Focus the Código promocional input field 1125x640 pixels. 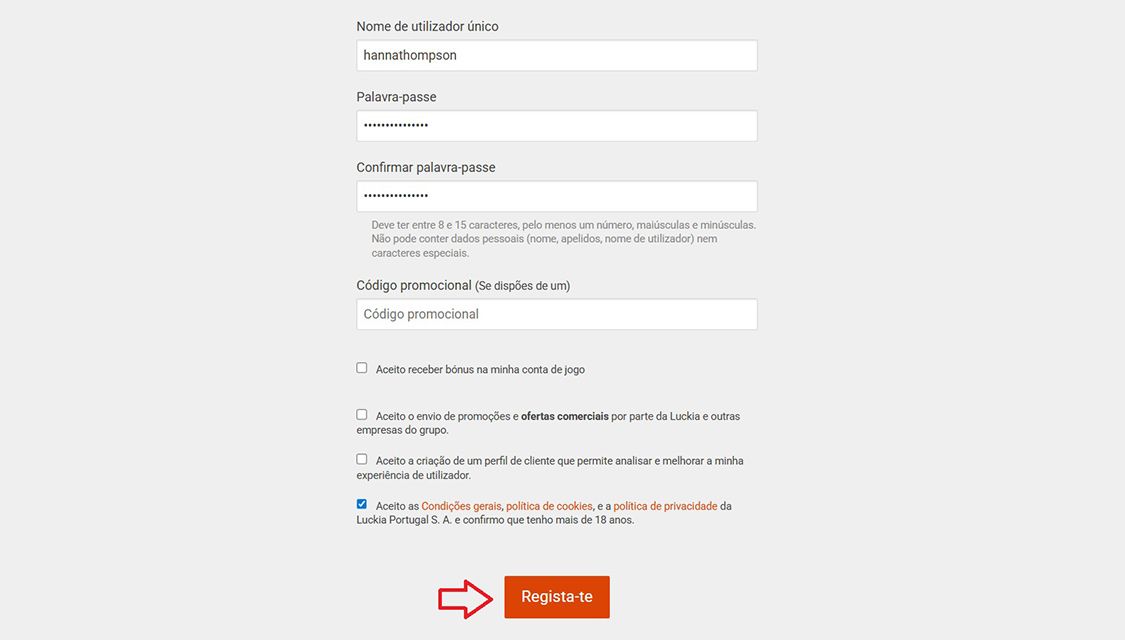click(556, 313)
